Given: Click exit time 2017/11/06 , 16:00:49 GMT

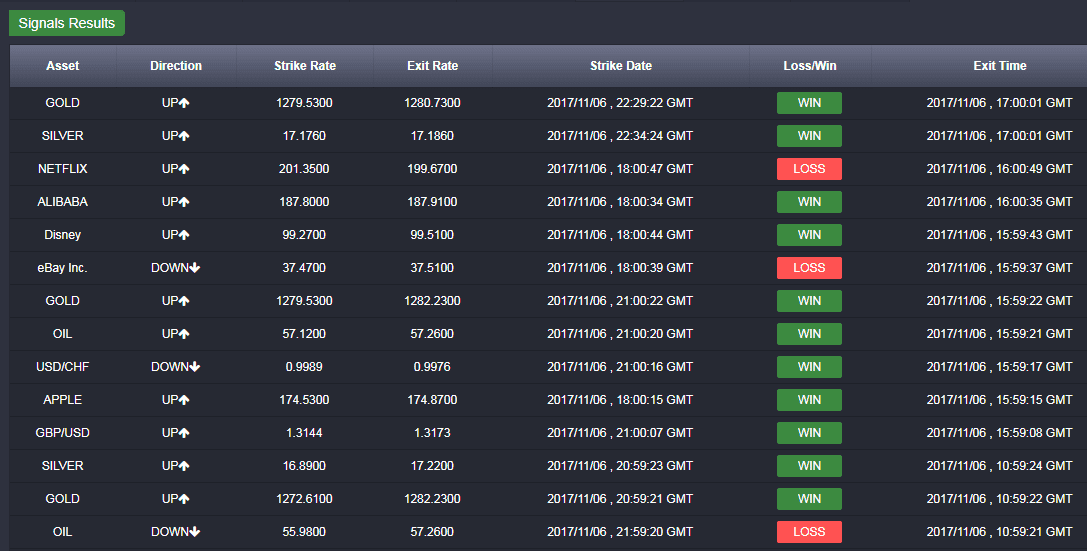Looking at the screenshot, I should pos(1000,169).
